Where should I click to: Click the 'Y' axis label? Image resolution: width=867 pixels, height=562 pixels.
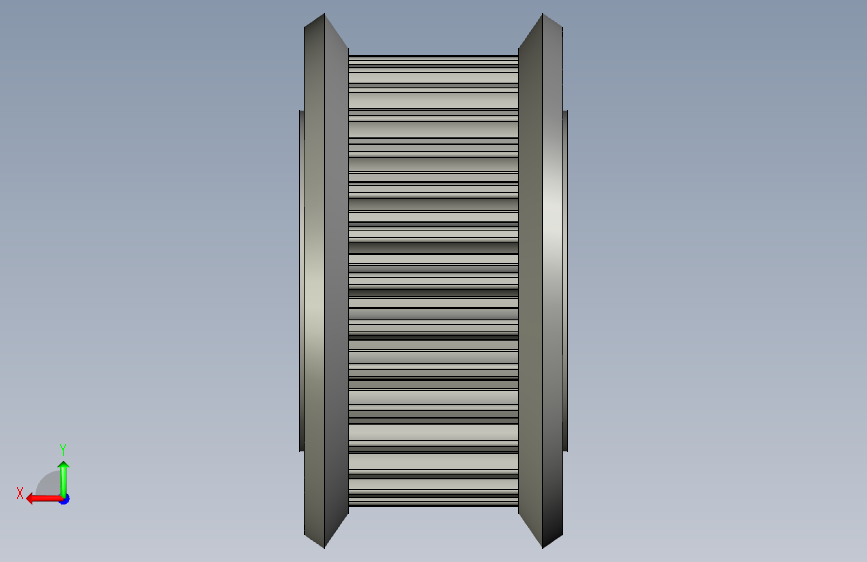pyautogui.click(x=63, y=449)
